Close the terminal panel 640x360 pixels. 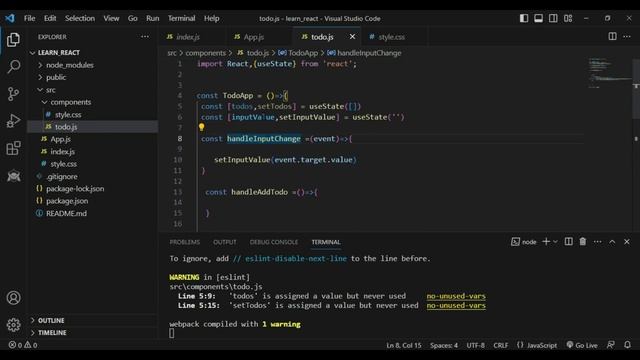pyautogui.click(x=627, y=242)
